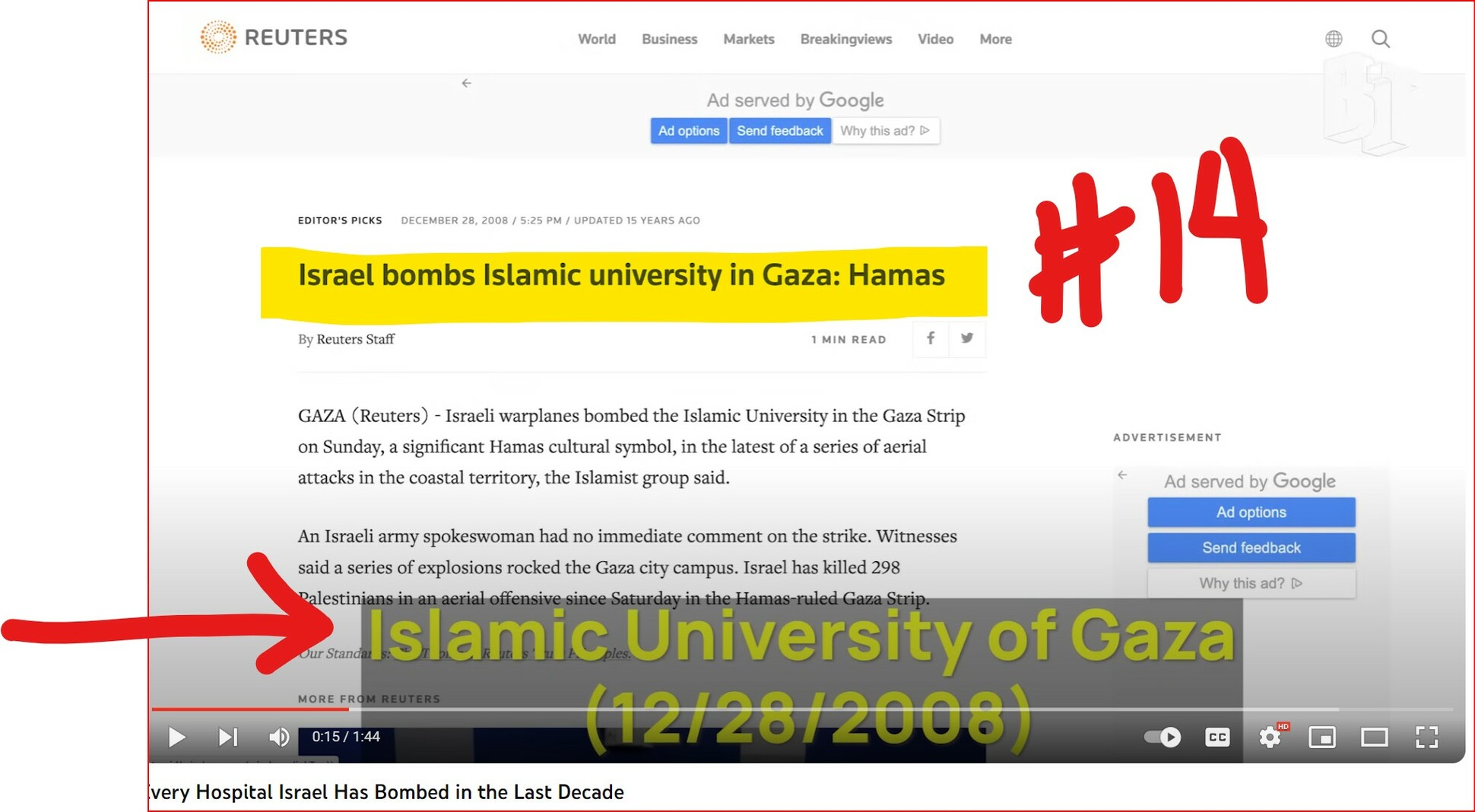Toggle closed captions CC button
The image size is (1475, 812).
(1217, 737)
